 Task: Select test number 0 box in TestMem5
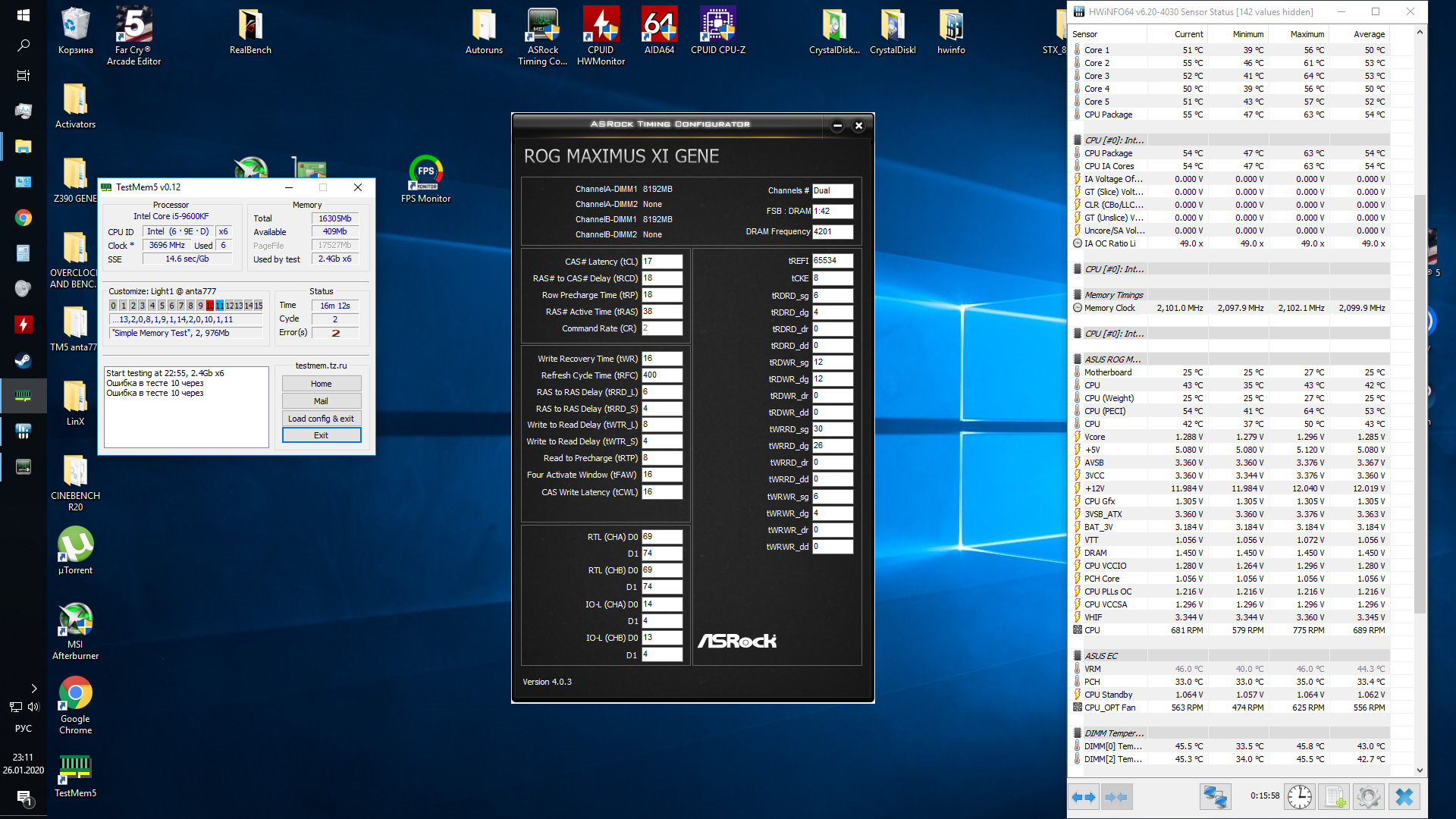114,306
